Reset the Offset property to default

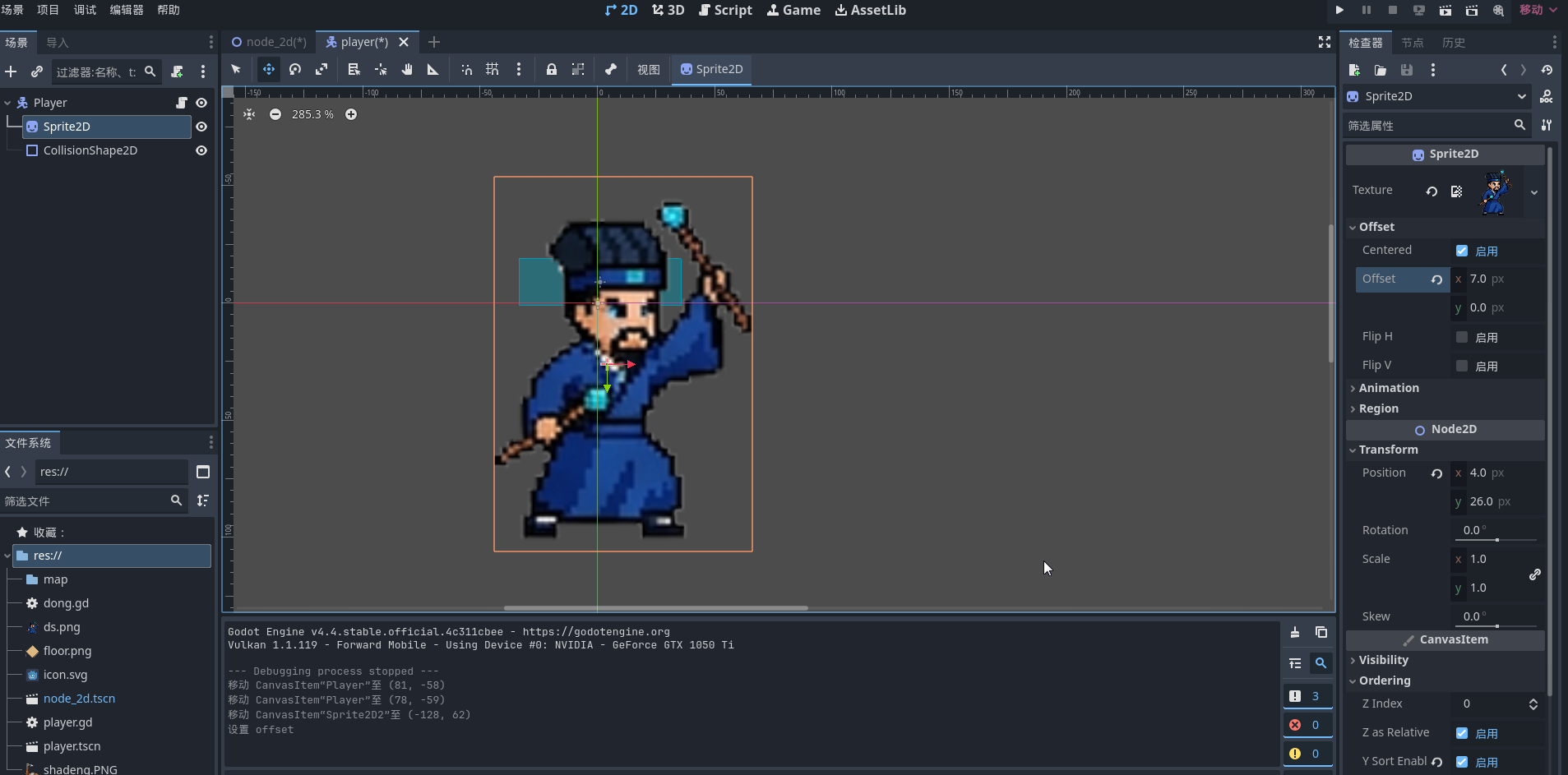[x=1436, y=279]
